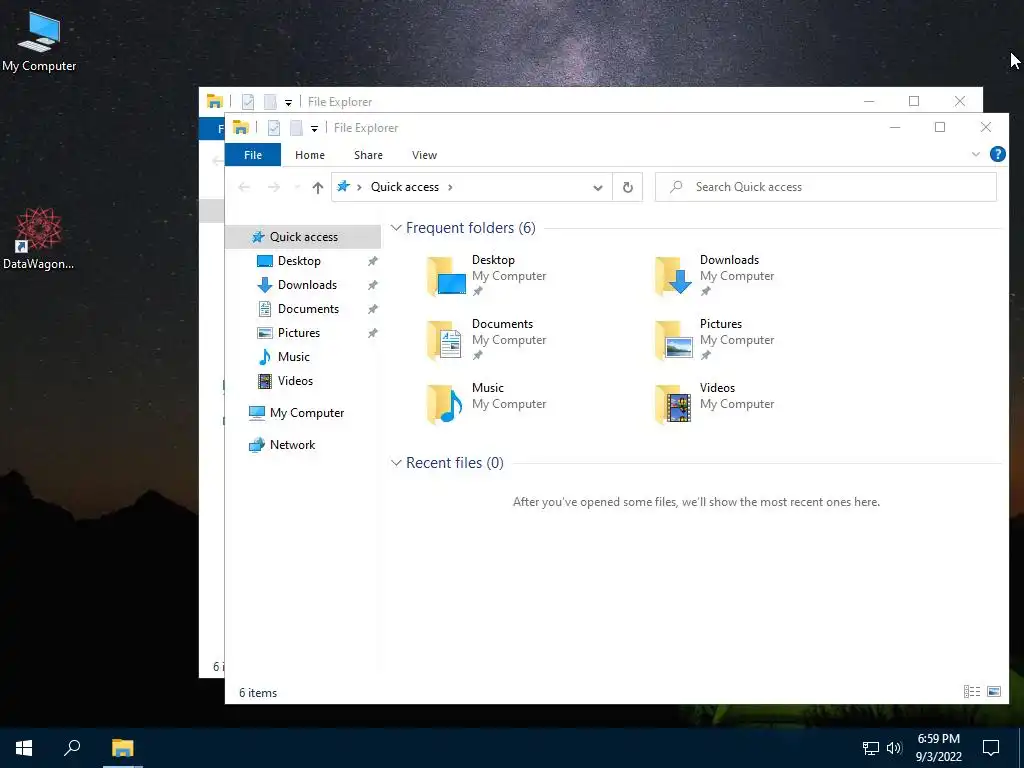Viewport: 1024px width, 768px height.
Task: Select My Computer in the navigation pane
Action: pyautogui.click(x=296, y=413)
